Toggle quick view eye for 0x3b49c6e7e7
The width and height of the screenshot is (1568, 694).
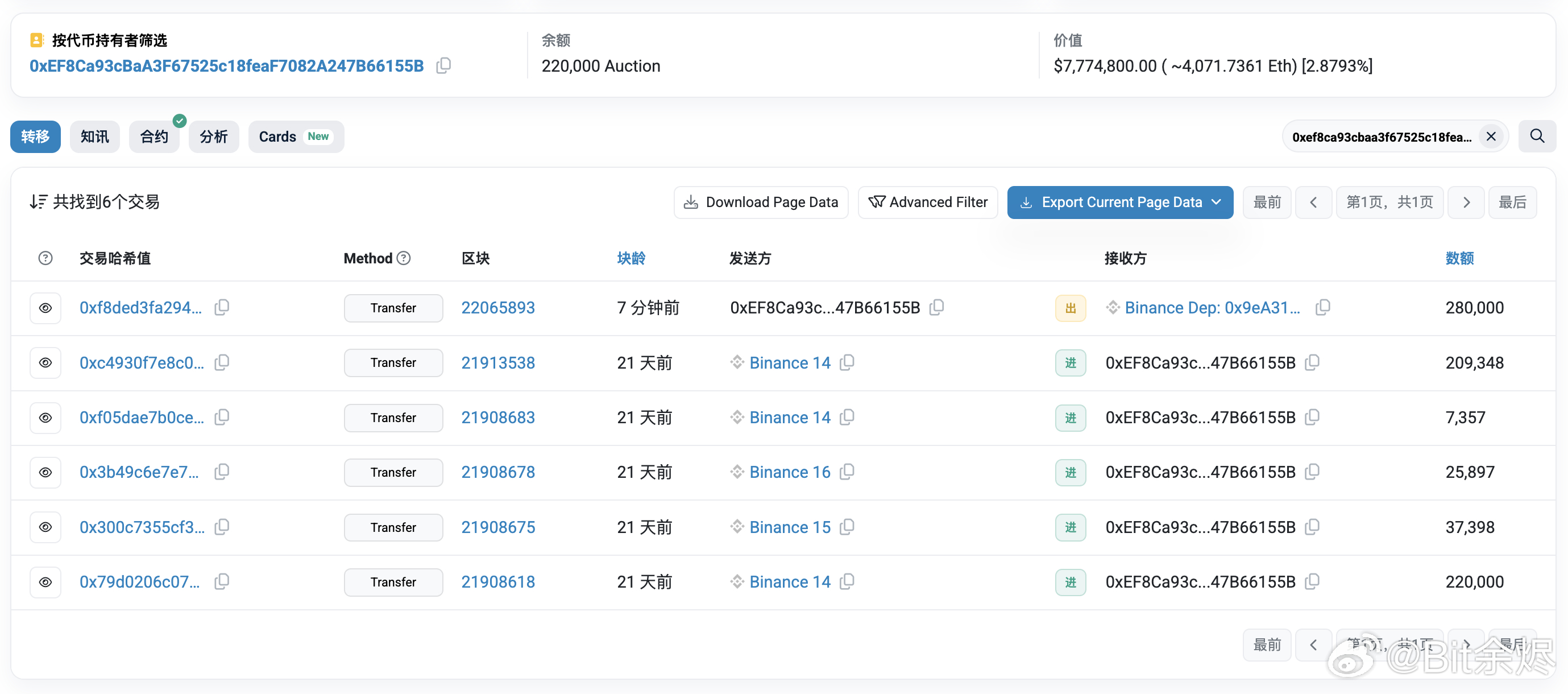pos(45,472)
